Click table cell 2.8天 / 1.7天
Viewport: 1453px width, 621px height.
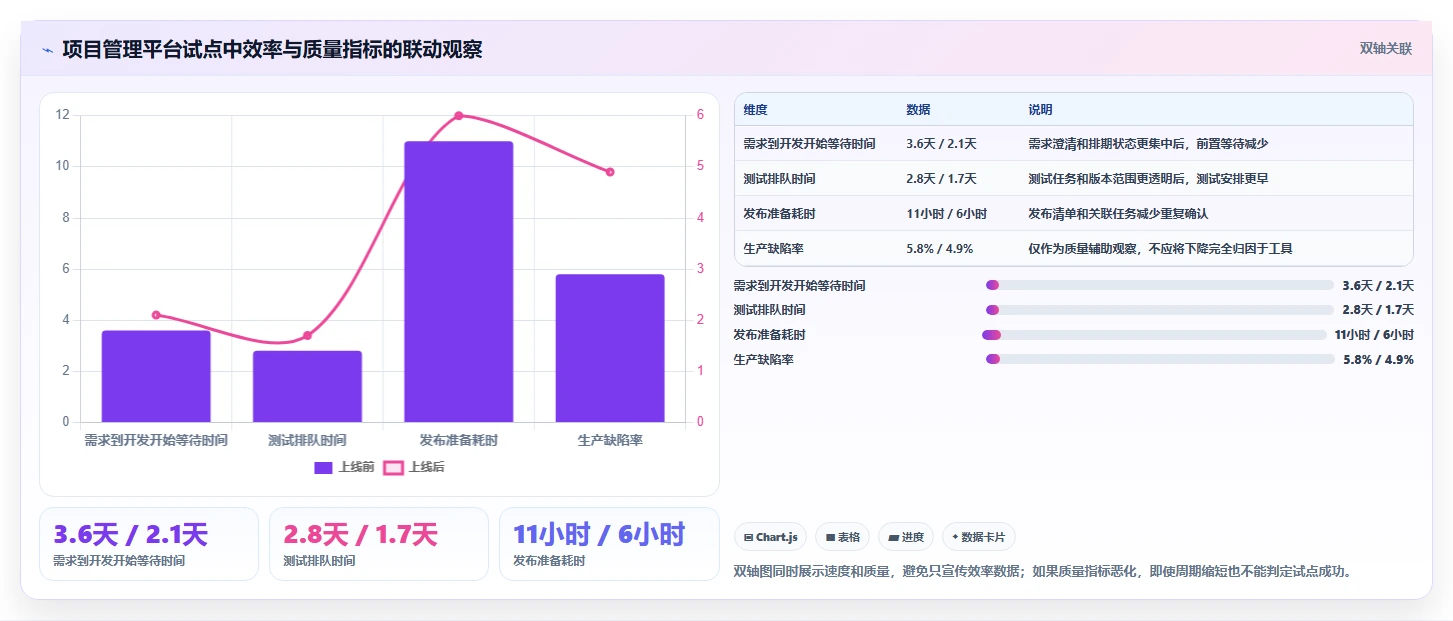point(941,179)
